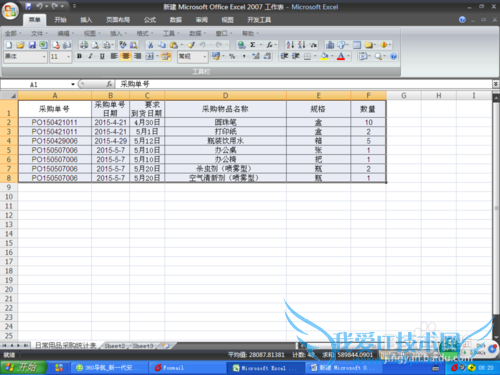The height and width of the screenshot is (375, 500).
Task: Open a file with the folder icon
Action: (x=20, y=45)
